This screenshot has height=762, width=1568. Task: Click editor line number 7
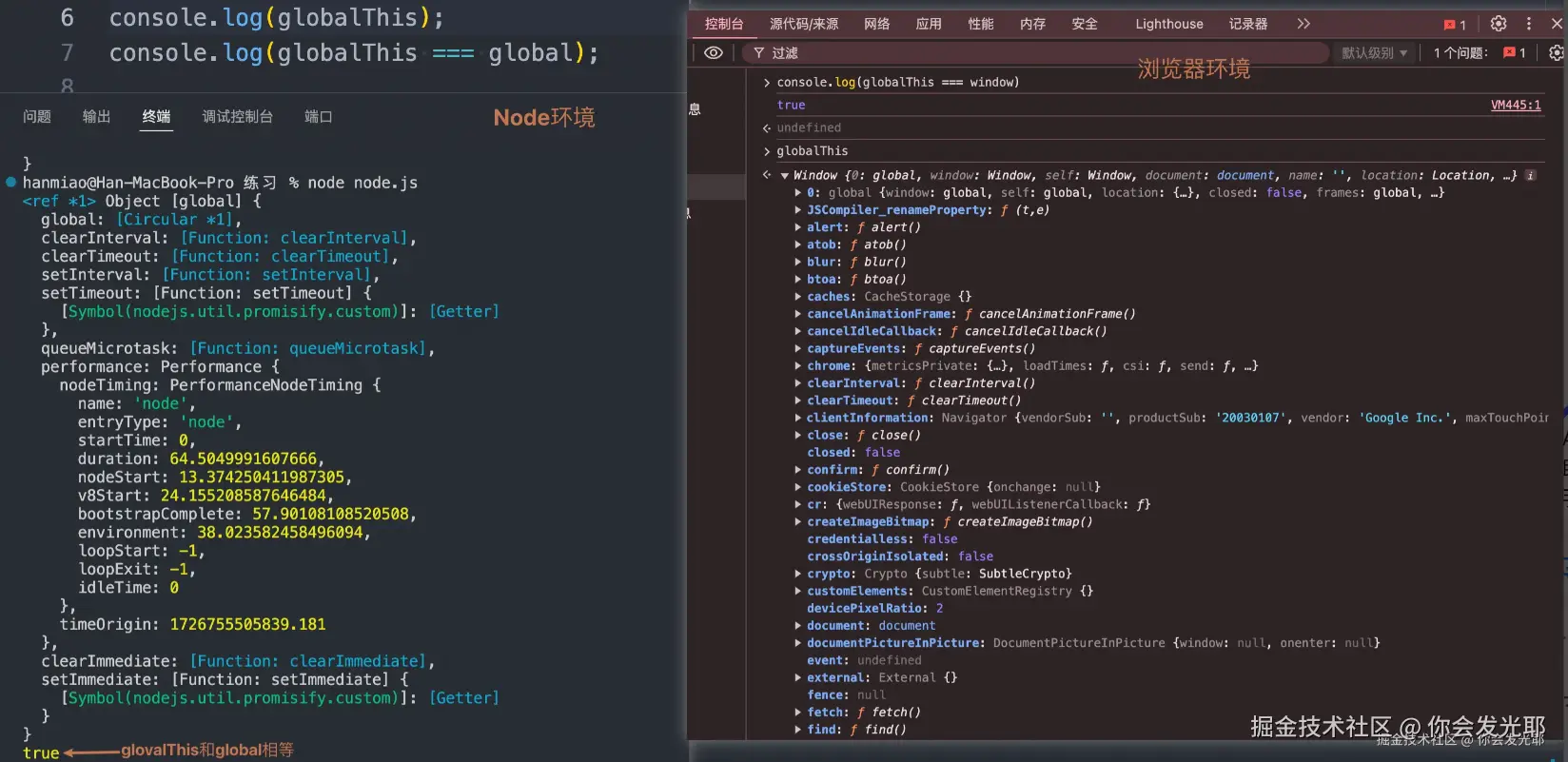tap(67, 53)
